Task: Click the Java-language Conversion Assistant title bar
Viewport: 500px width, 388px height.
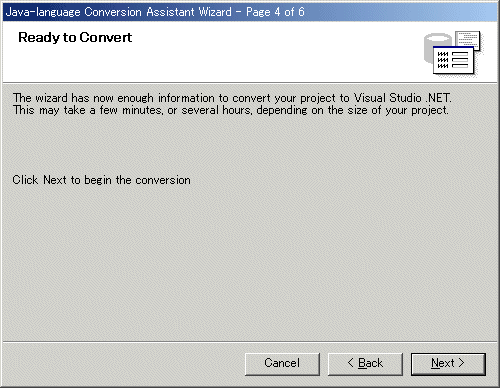Action: coord(250,12)
